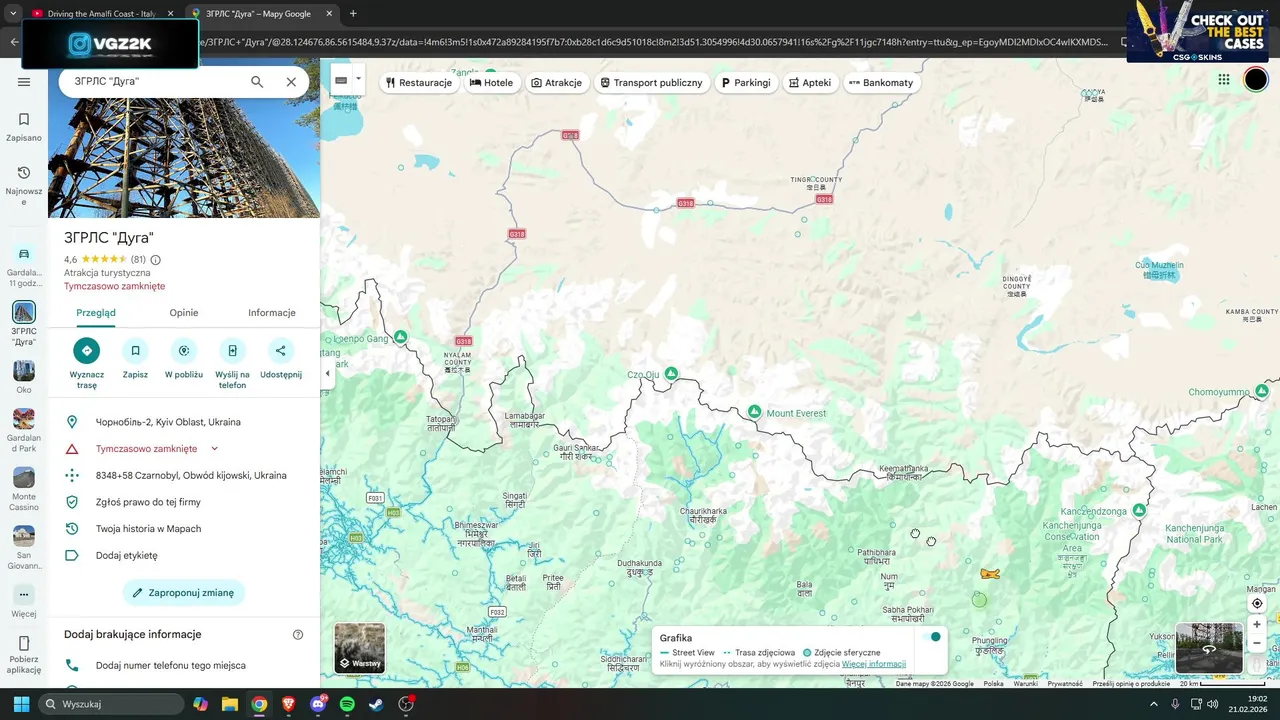The height and width of the screenshot is (720, 1280).
Task: Switch to the Opinie tab
Action: point(184,313)
